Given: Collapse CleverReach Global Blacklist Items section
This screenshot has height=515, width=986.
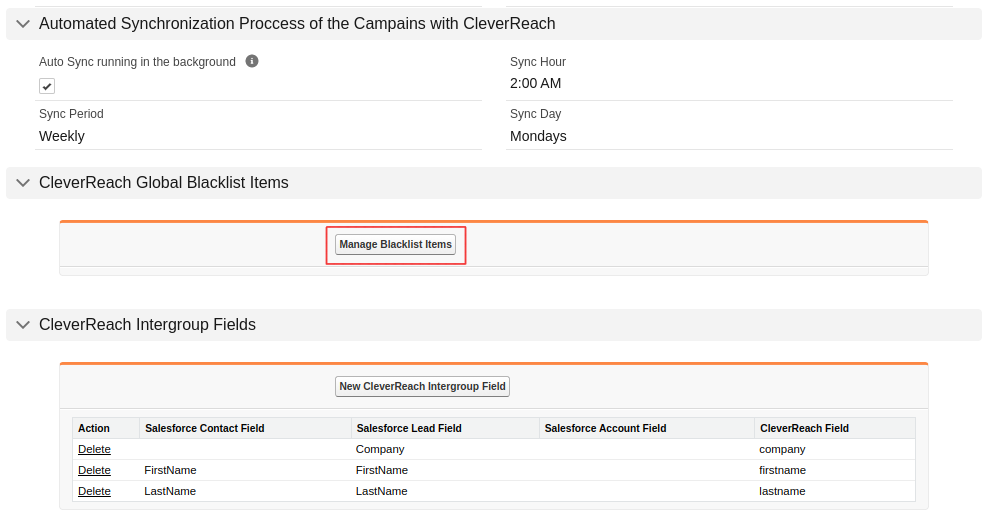Looking at the screenshot, I should (23, 183).
